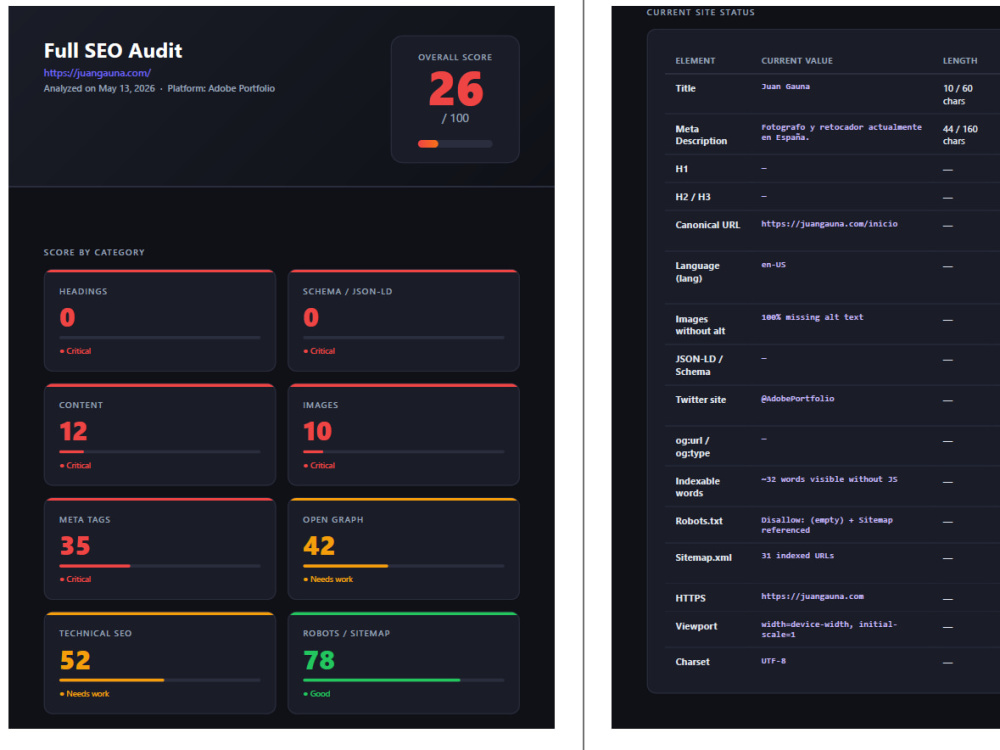Click the H1 row label
Screen dimensions: 1000x750
click(x=681, y=169)
